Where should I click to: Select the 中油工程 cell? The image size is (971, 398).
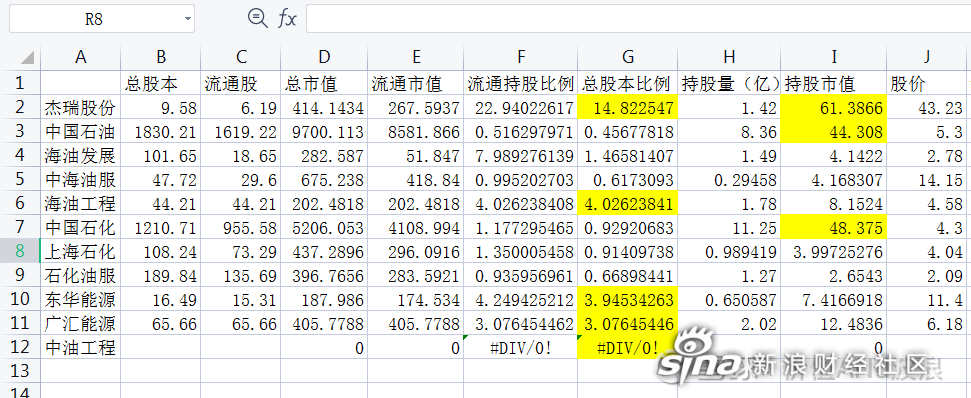pyautogui.click(x=81, y=348)
